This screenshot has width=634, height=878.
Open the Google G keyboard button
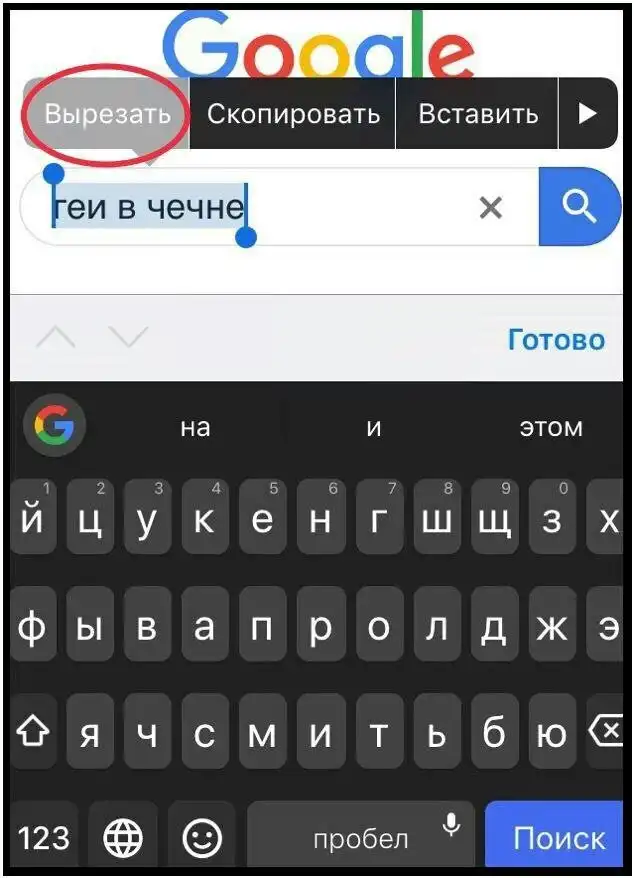54,426
